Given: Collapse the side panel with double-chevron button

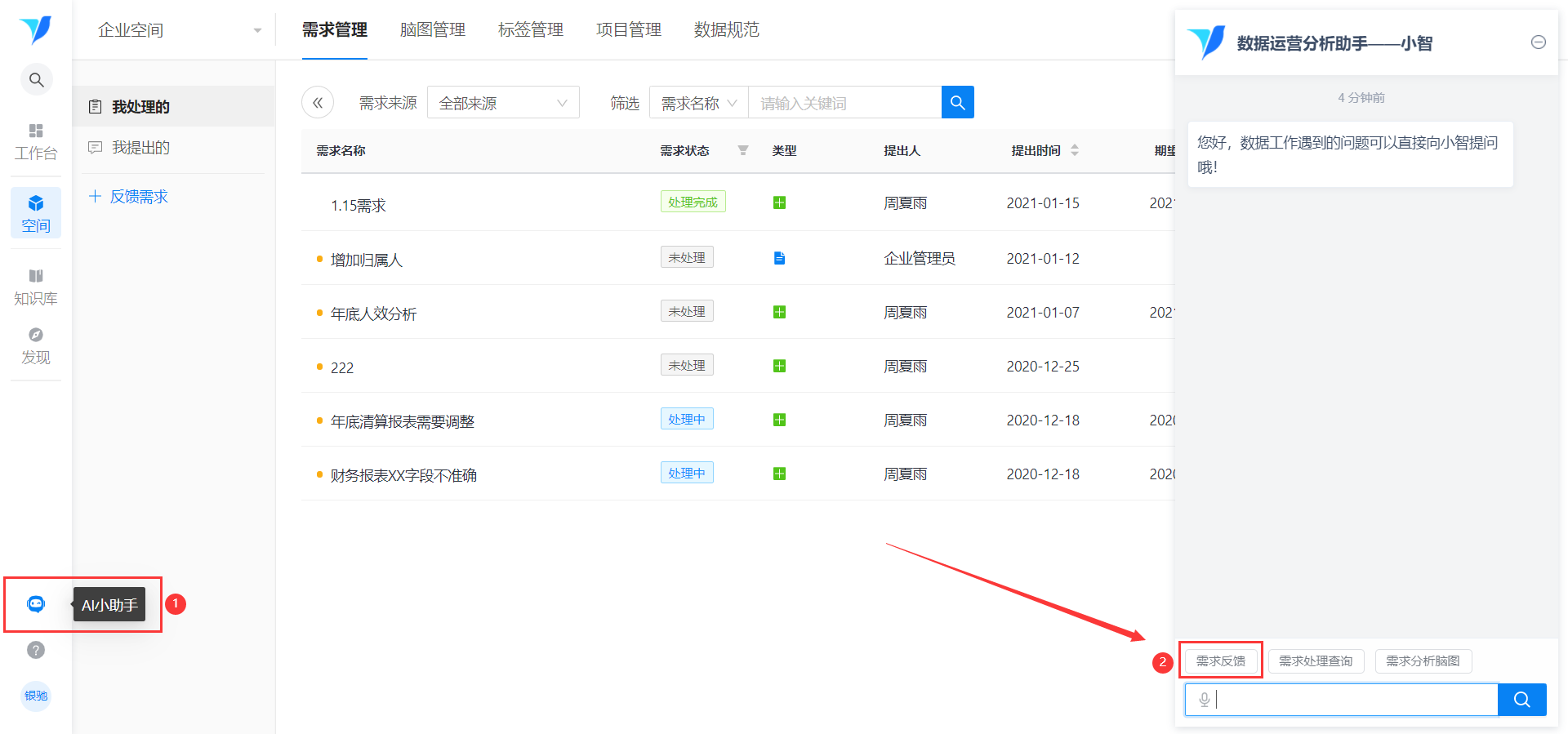Looking at the screenshot, I should click(318, 103).
